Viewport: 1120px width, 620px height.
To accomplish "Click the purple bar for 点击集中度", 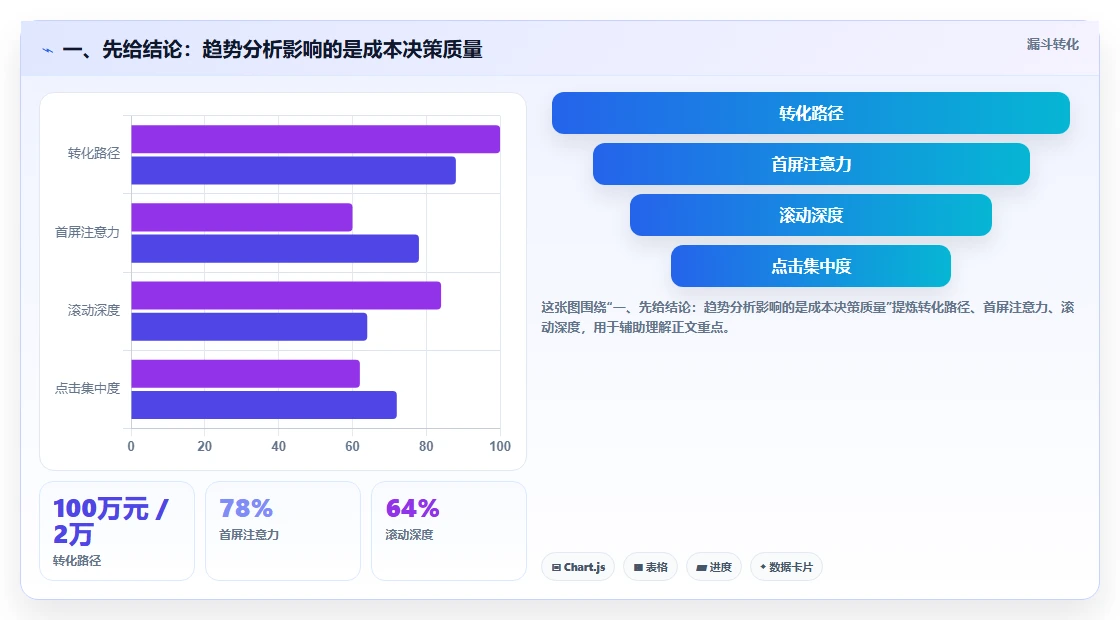I will pyautogui.click(x=245, y=374).
